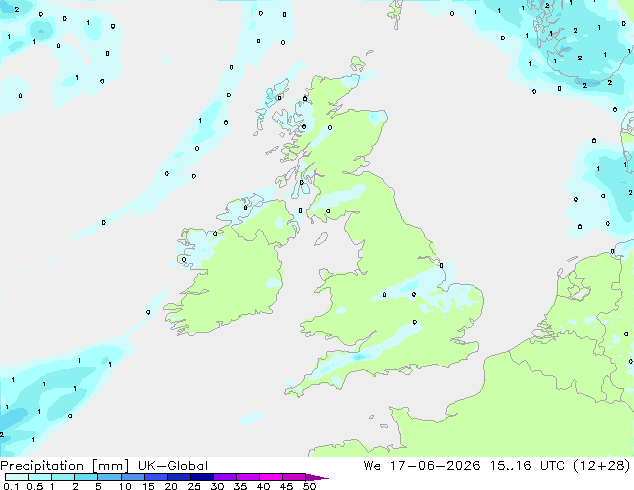Click the 15–20 mm legend swatch
This screenshot has width=634, height=490.
(156, 477)
